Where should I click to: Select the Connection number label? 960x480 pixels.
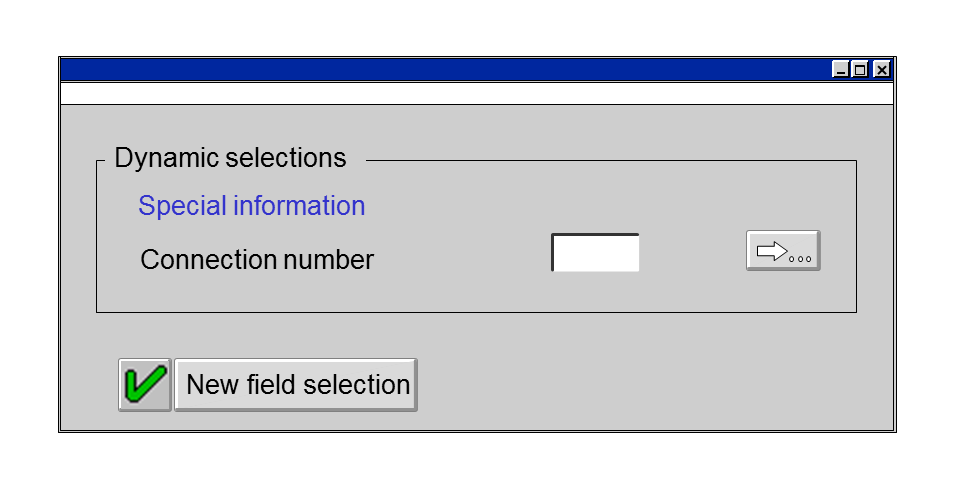257,260
